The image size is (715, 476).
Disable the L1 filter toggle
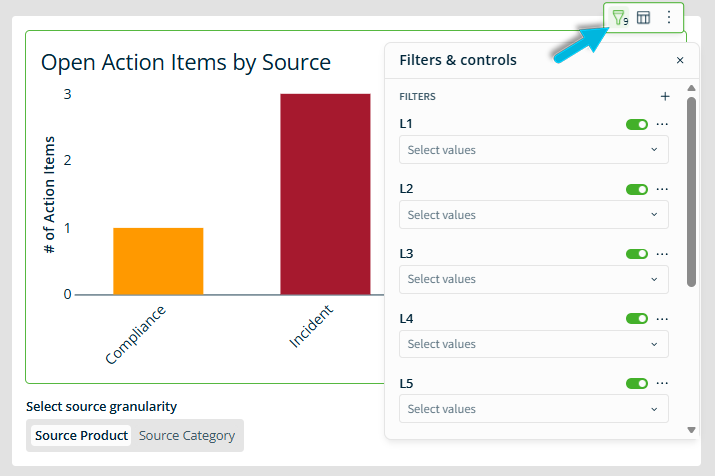click(637, 124)
